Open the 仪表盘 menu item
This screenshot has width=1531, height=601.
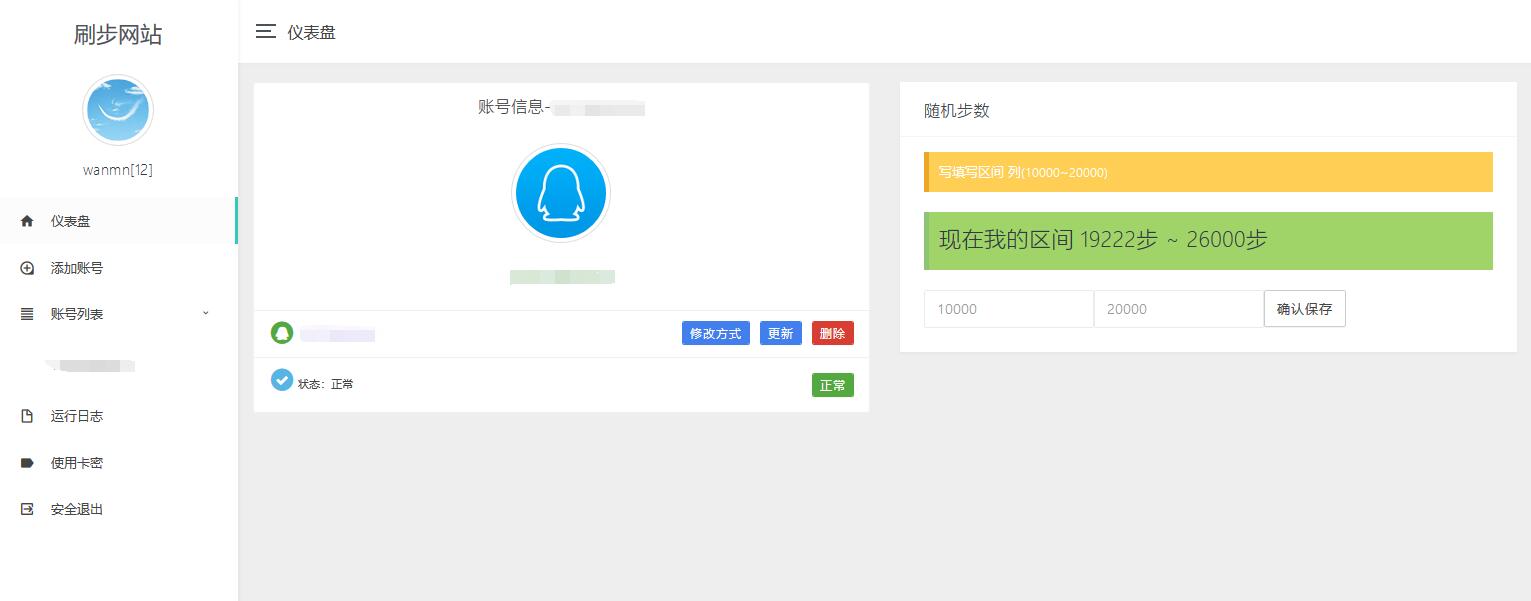coord(71,221)
